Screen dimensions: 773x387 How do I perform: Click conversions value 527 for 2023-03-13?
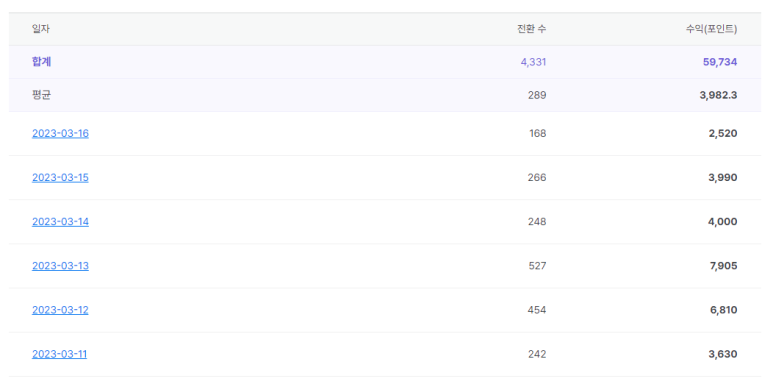(537, 266)
